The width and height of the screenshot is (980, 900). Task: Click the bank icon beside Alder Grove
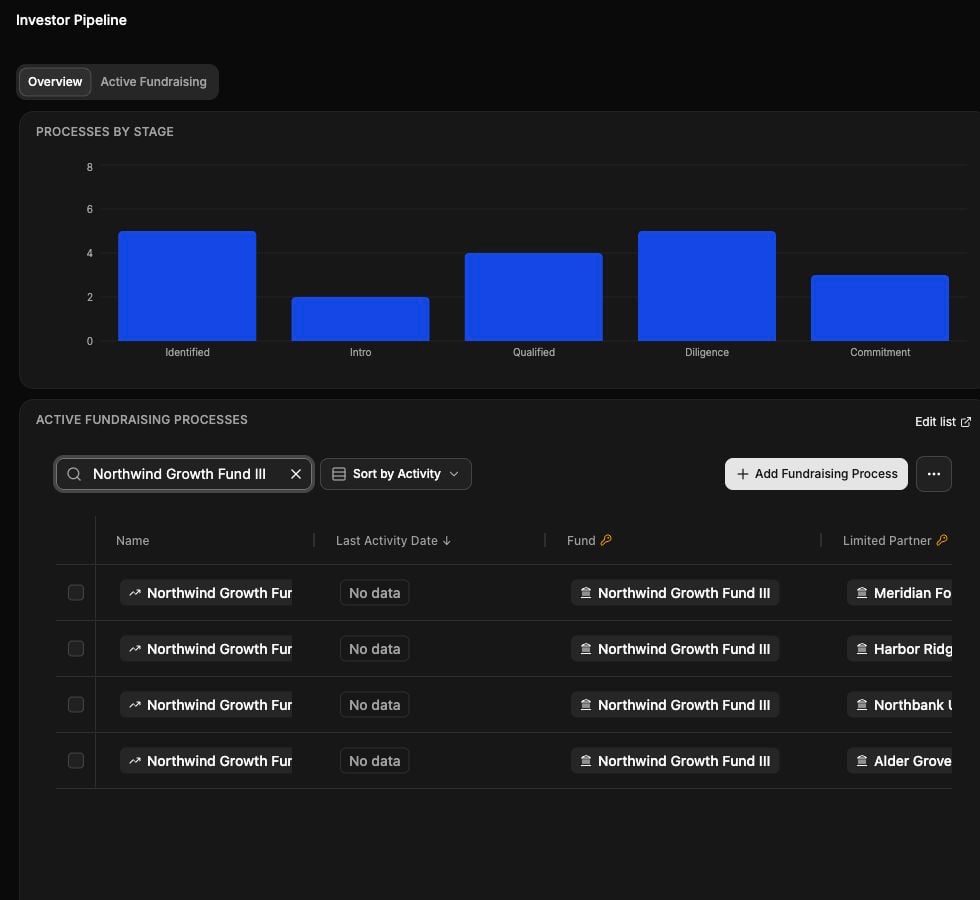862,761
